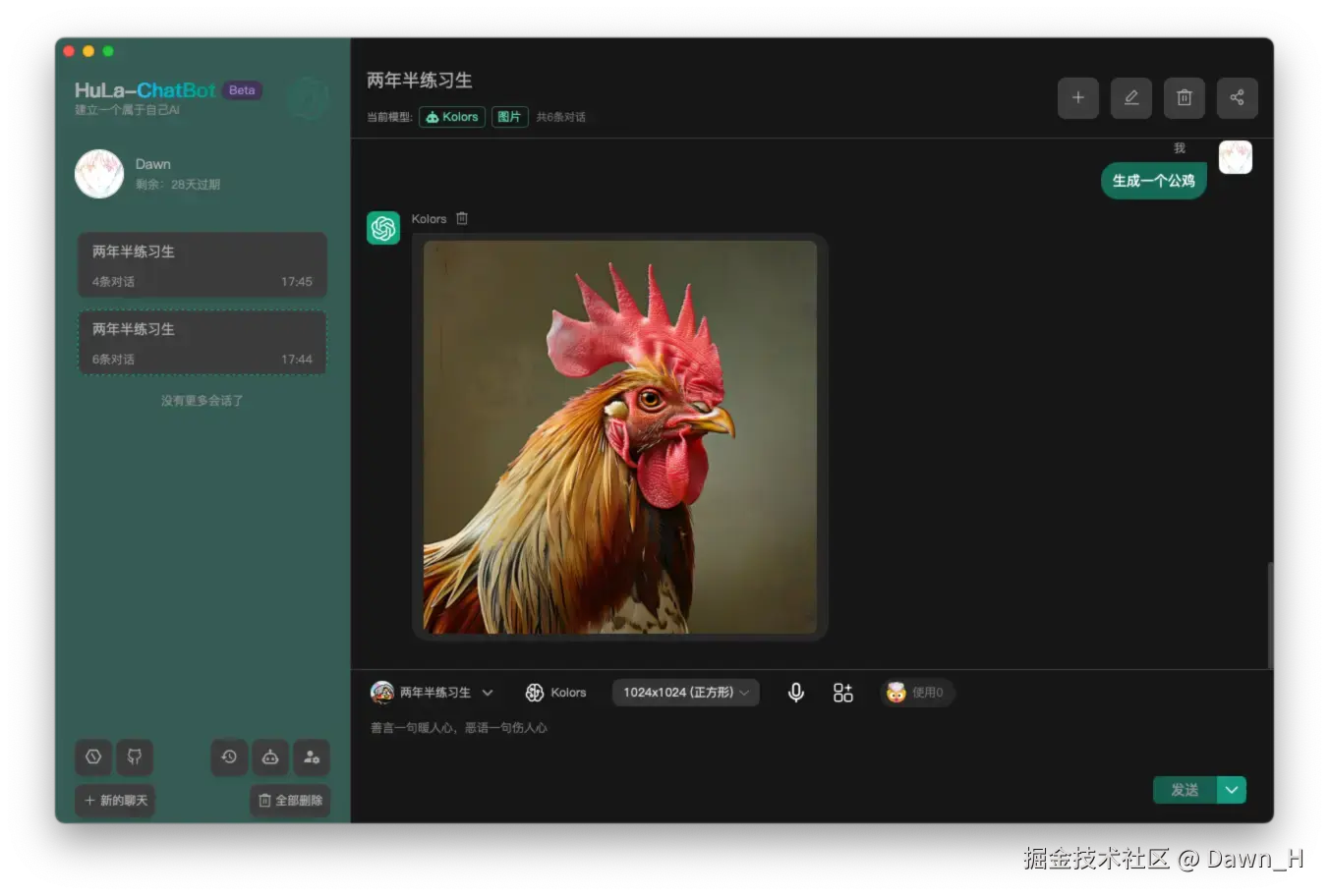Click the Kolors model selector above the input
This screenshot has width=1329, height=896.
tap(555, 693)
